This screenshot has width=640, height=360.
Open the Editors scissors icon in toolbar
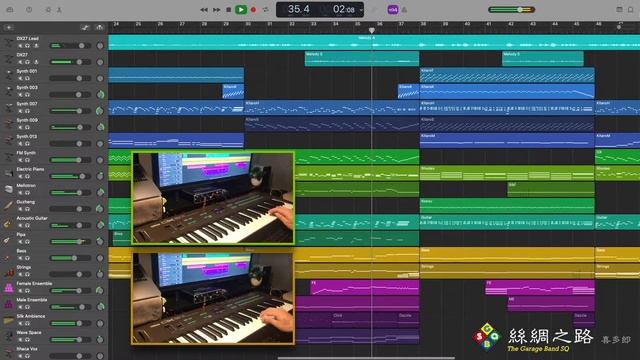click(59, 10)
